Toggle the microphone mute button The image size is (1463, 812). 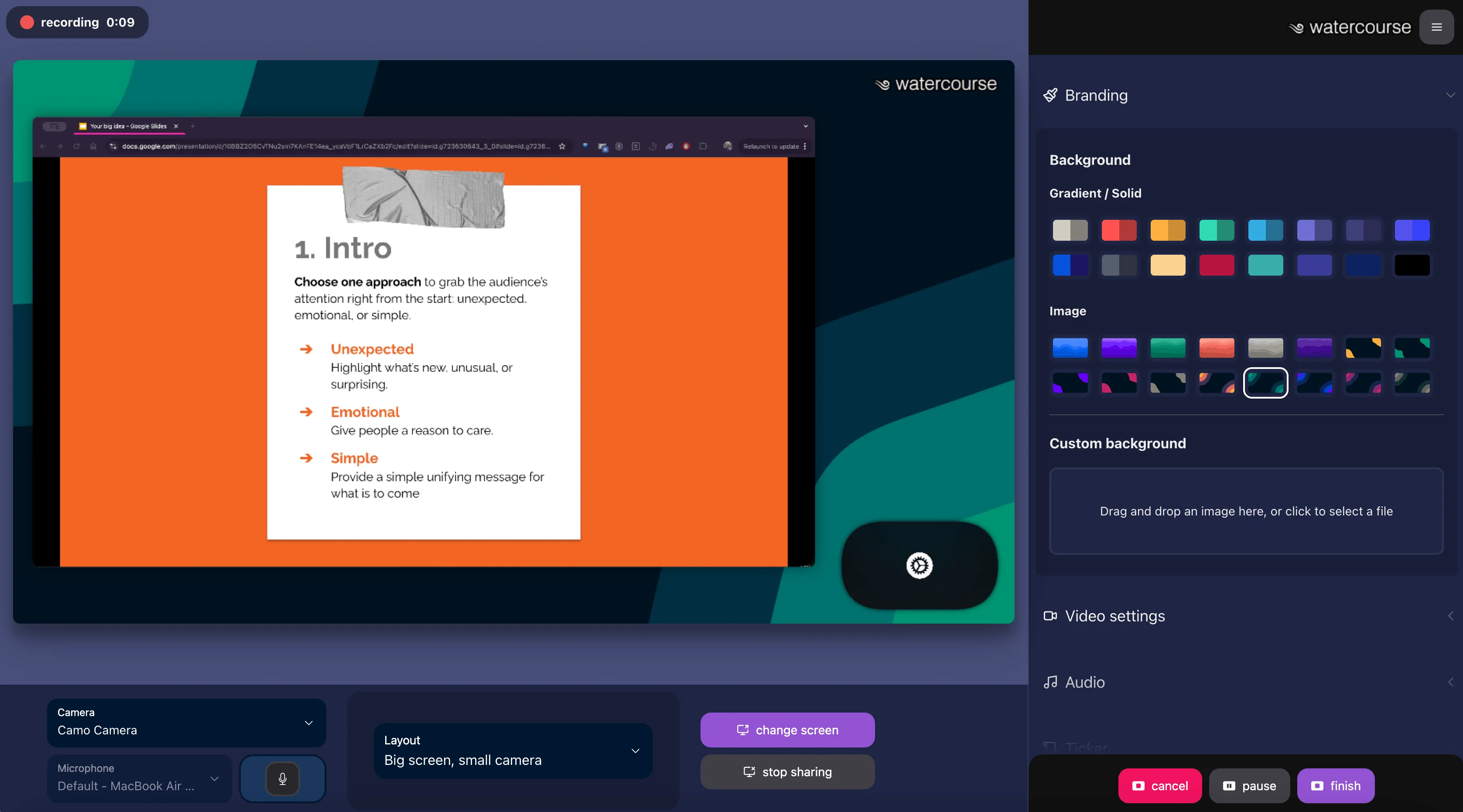pos(282,778)
